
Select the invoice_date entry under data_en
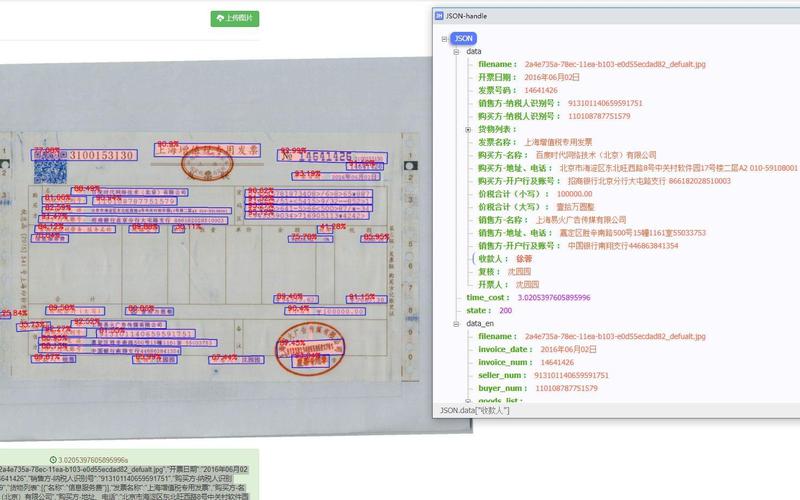pos(537,349)
